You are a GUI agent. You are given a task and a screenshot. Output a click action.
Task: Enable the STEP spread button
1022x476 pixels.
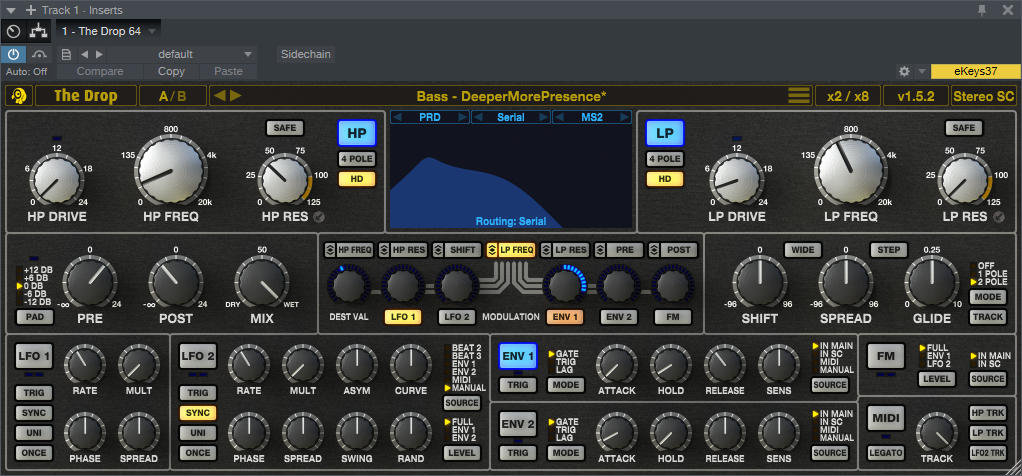click(x=888, y=250)
